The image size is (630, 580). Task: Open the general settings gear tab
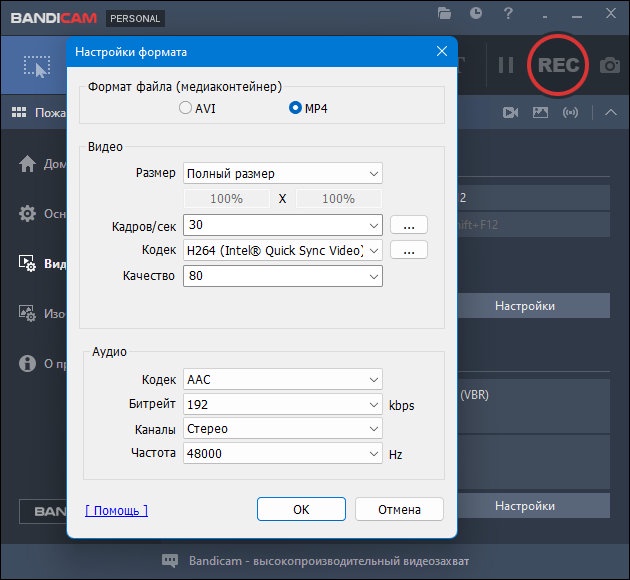tap(27, 214)
